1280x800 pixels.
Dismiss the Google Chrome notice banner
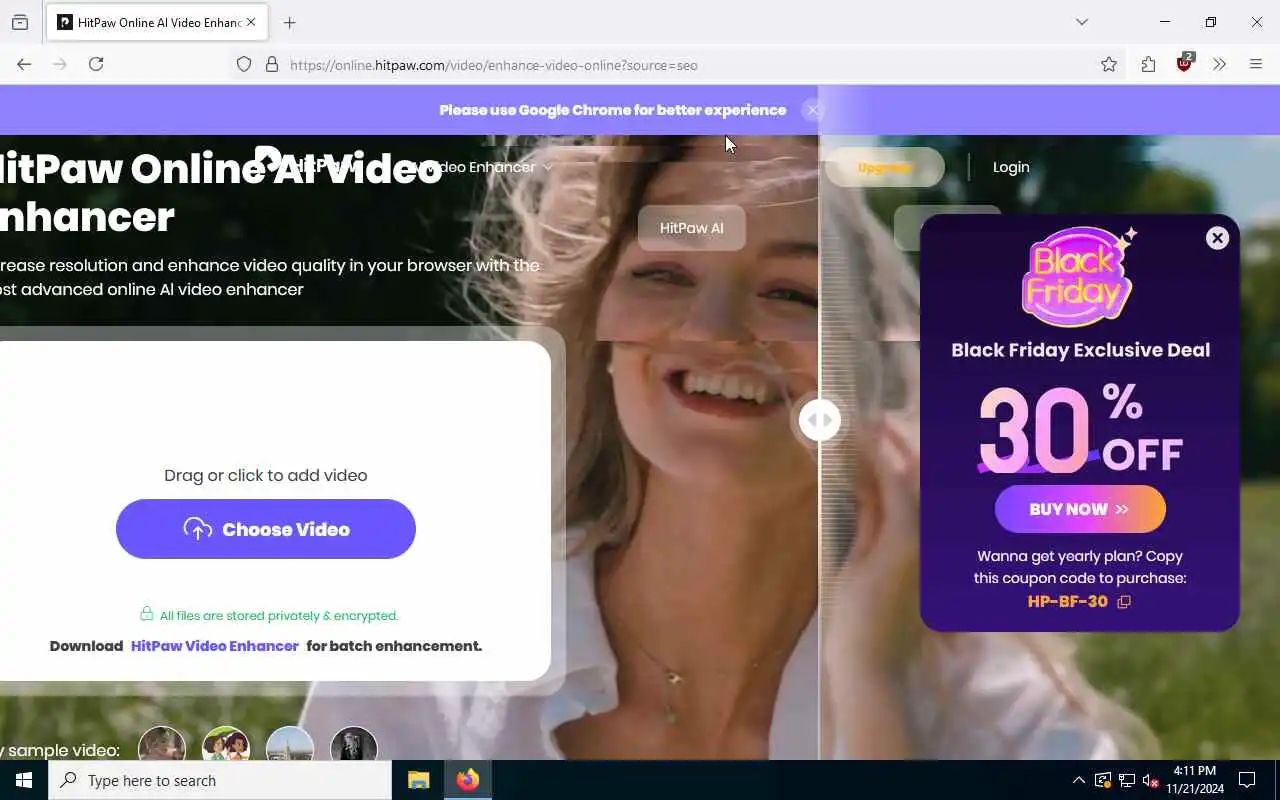(x=813, y=110)
